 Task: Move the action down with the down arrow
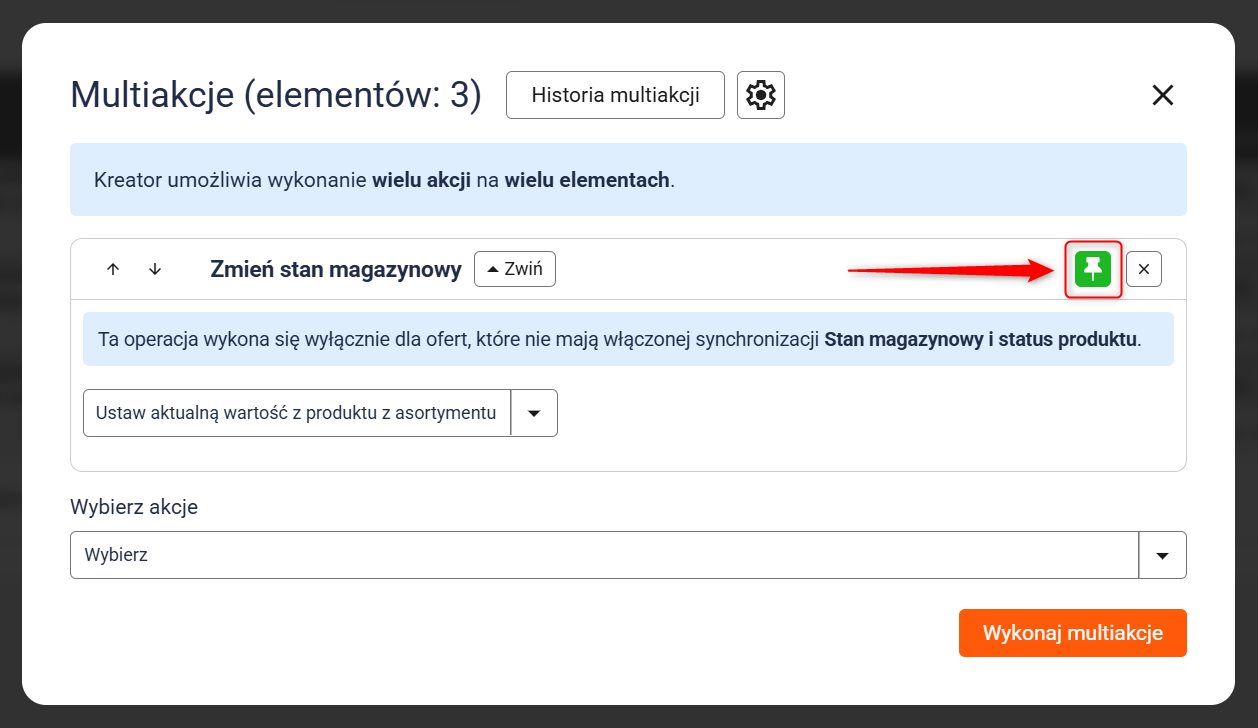[155, 269]
